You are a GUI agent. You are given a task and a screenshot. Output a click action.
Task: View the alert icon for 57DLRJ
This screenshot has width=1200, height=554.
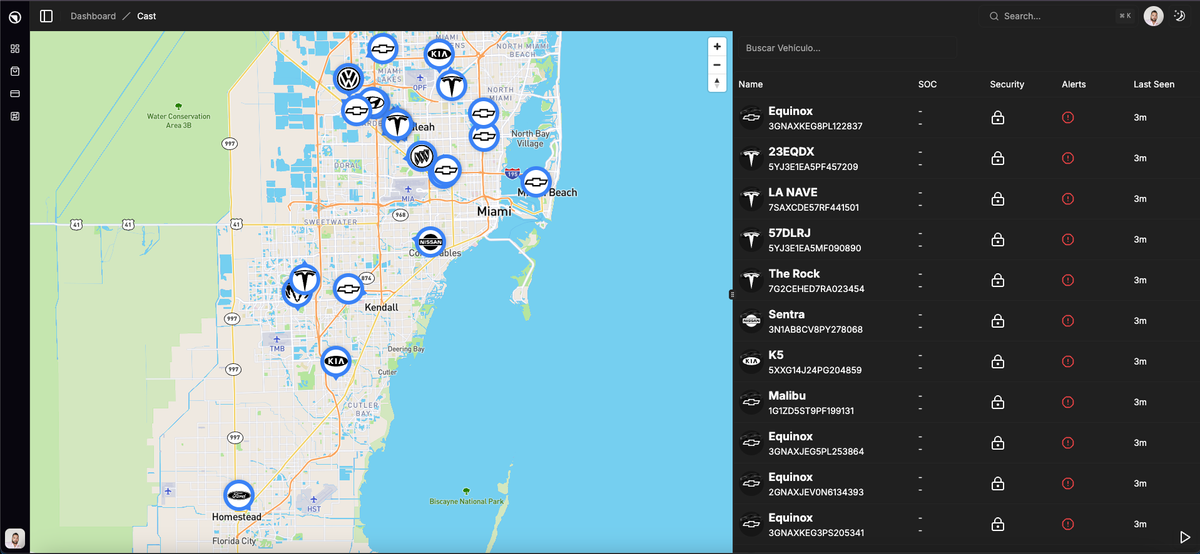pyautogui.click(x=1068, y=240)
